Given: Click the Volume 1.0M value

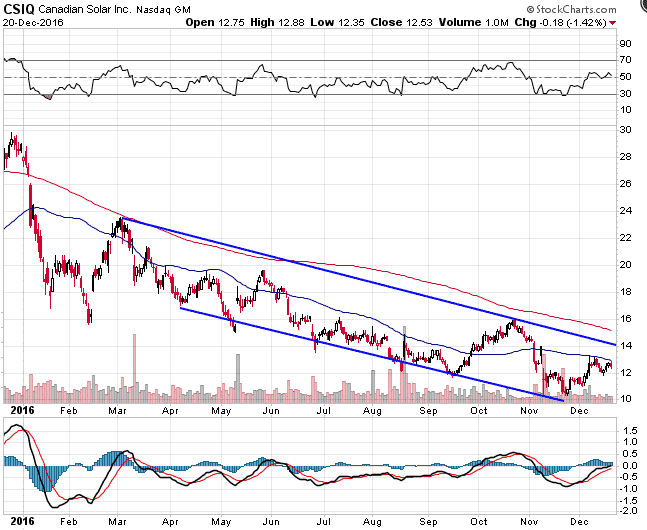Looking at the screenshot, I should coord(473,22).
